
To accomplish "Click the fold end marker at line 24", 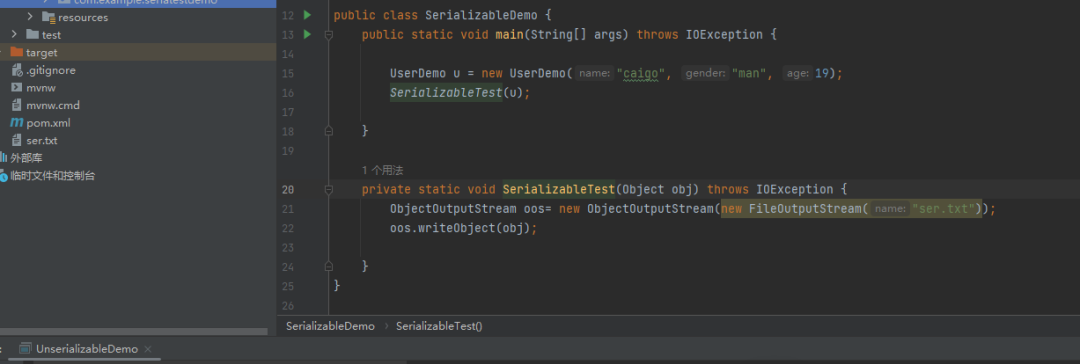I will point(329,266).
